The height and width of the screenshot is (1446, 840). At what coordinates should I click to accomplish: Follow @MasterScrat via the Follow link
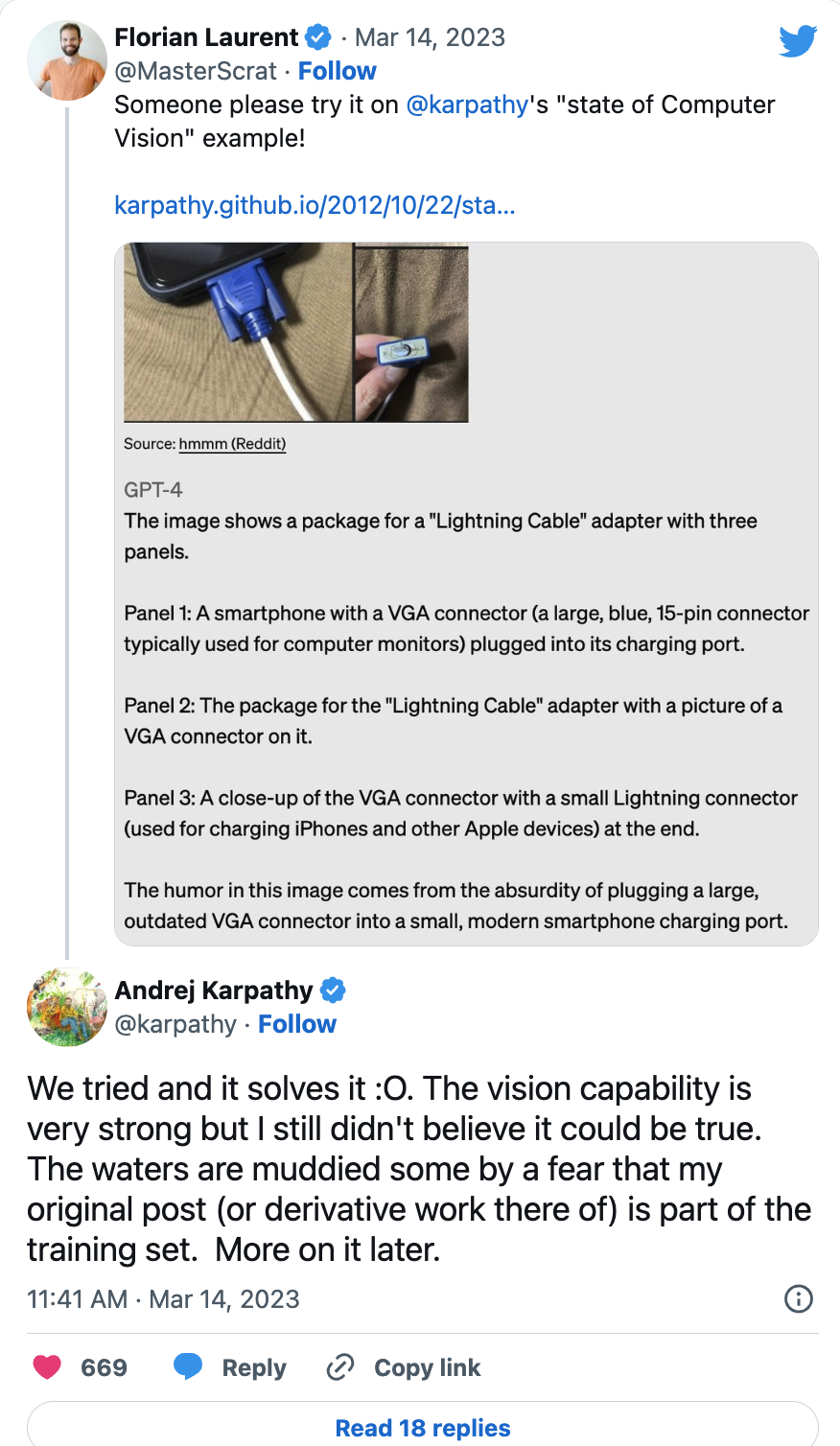pyautogui.click(x=337, y=70)
